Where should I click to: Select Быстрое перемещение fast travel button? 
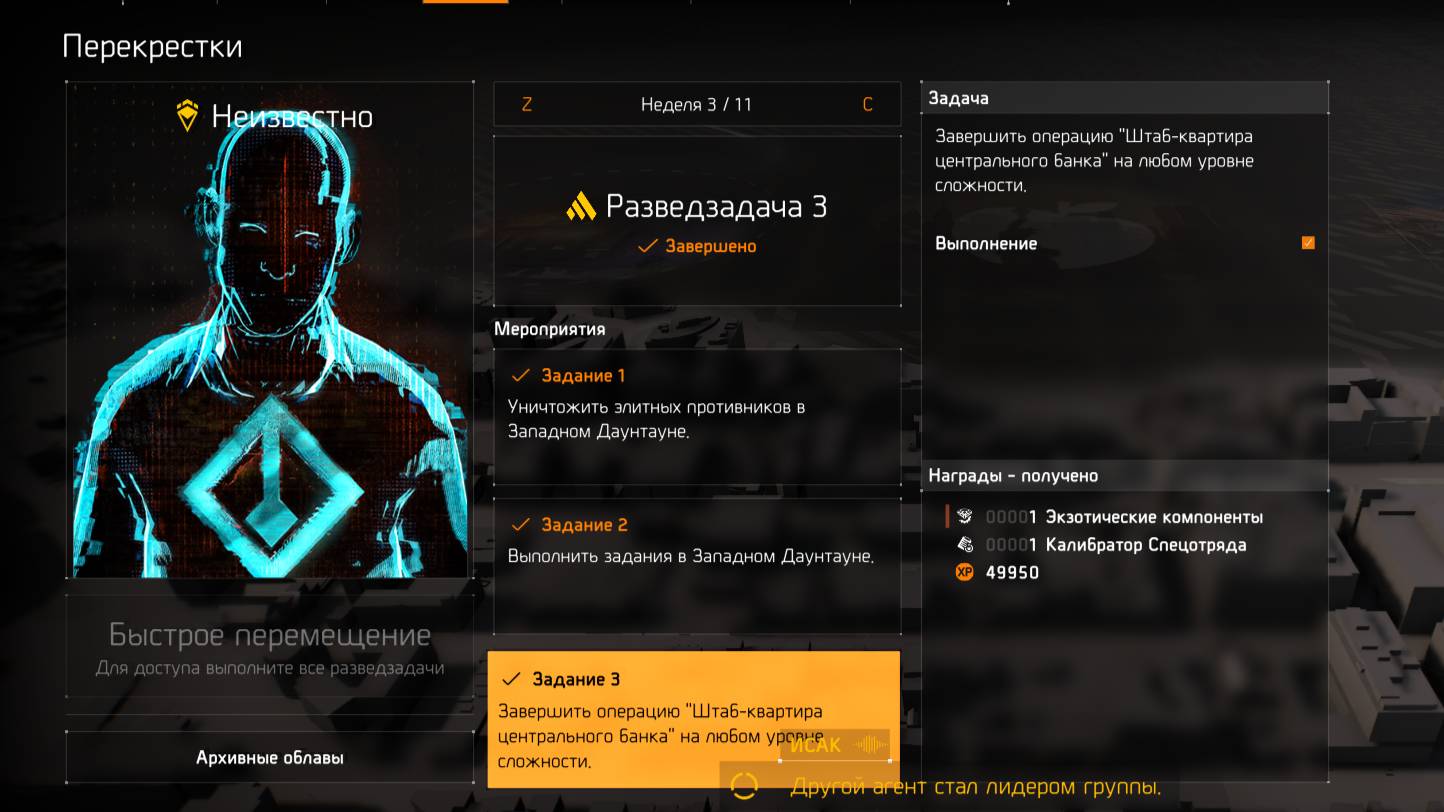click(270, 646)
